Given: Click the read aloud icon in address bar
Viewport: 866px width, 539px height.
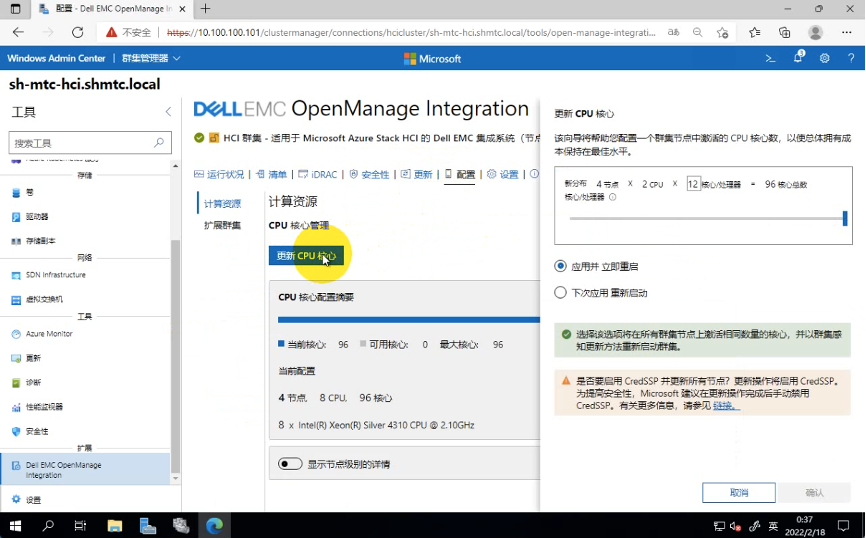Looking at the screenshot, I should click(x=673, y=33).
